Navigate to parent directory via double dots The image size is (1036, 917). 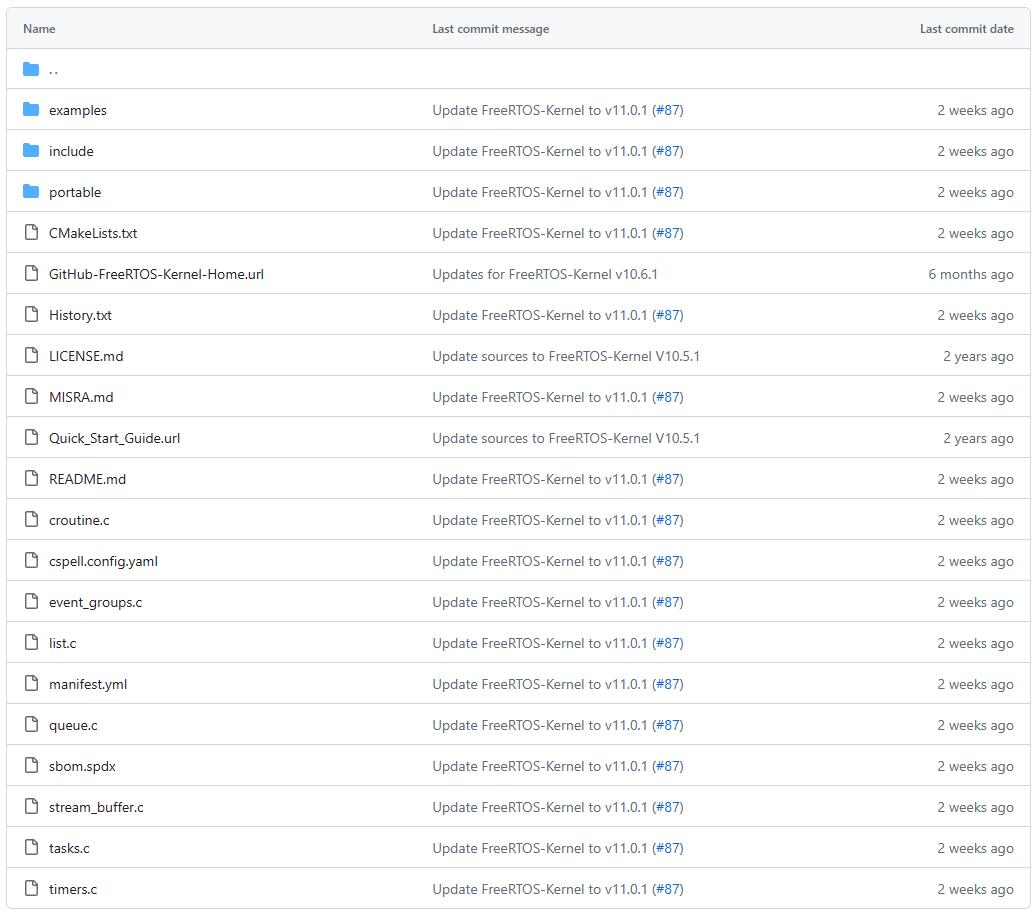[x=53, y=70]
